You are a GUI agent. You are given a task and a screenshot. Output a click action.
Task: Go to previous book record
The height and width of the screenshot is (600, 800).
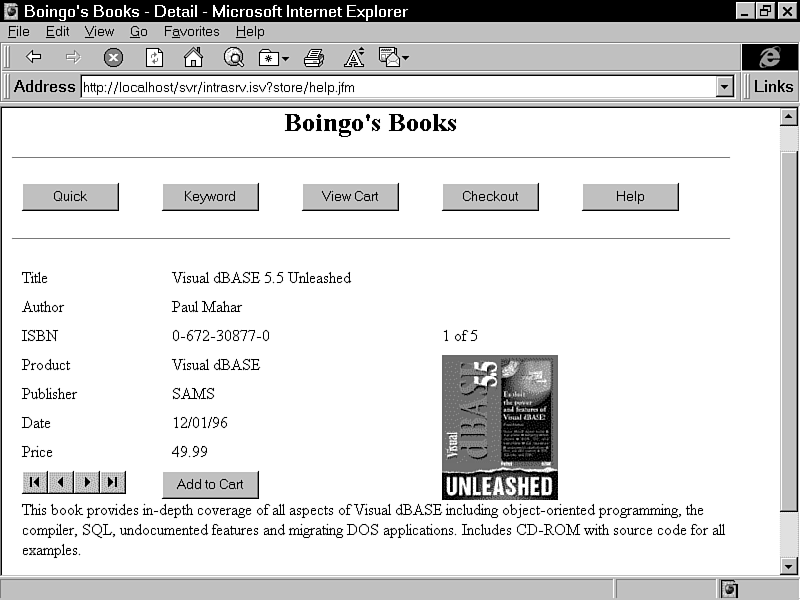[60, 483]
